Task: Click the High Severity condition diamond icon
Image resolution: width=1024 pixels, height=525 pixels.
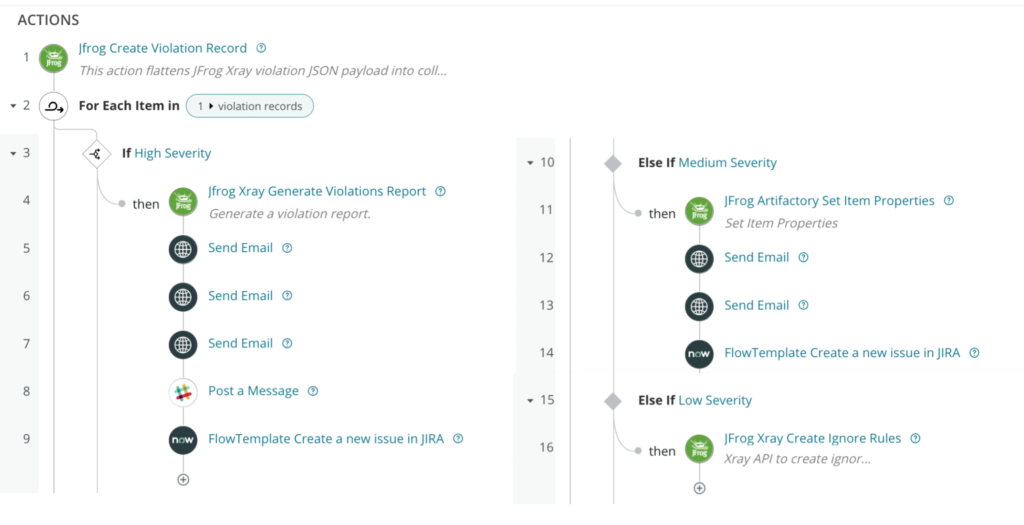Action: (96, 154)
